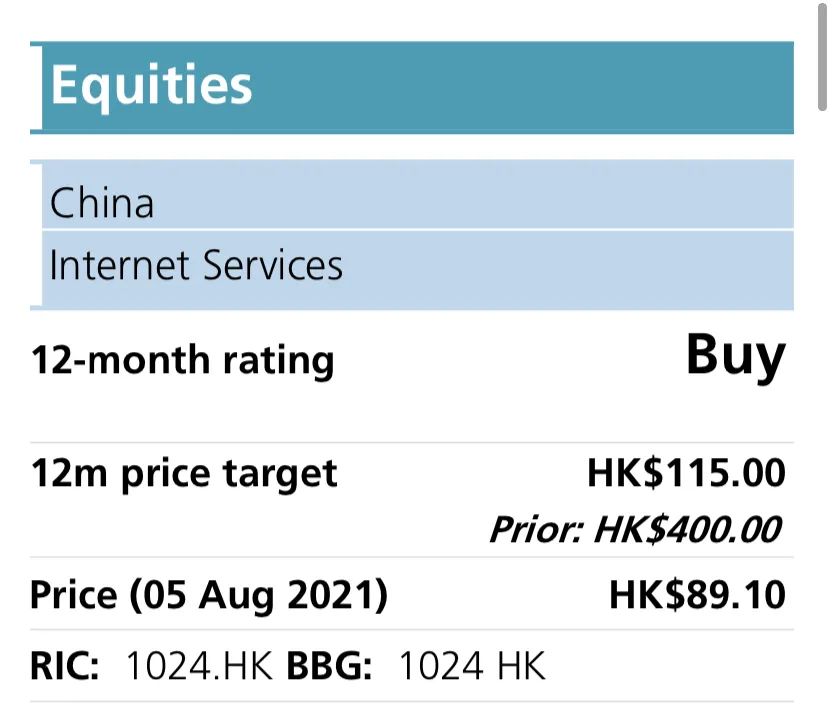Click the word China

(x=102, y=203)
